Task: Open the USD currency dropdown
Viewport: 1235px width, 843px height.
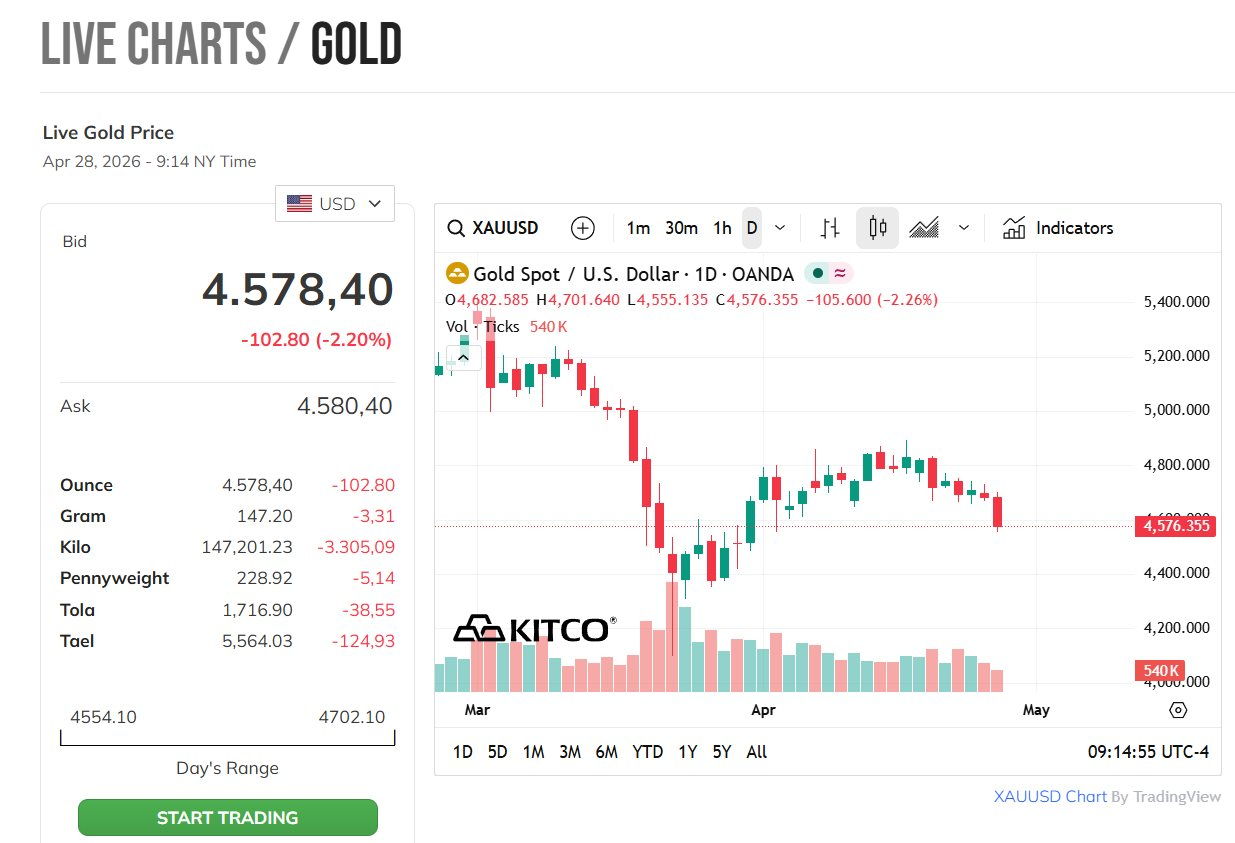Action: pyautogui.click(x=335, y=204)
